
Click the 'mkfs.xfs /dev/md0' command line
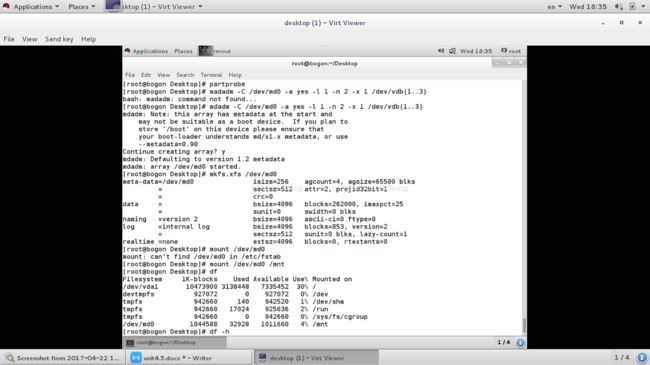[x=200, y=174]
